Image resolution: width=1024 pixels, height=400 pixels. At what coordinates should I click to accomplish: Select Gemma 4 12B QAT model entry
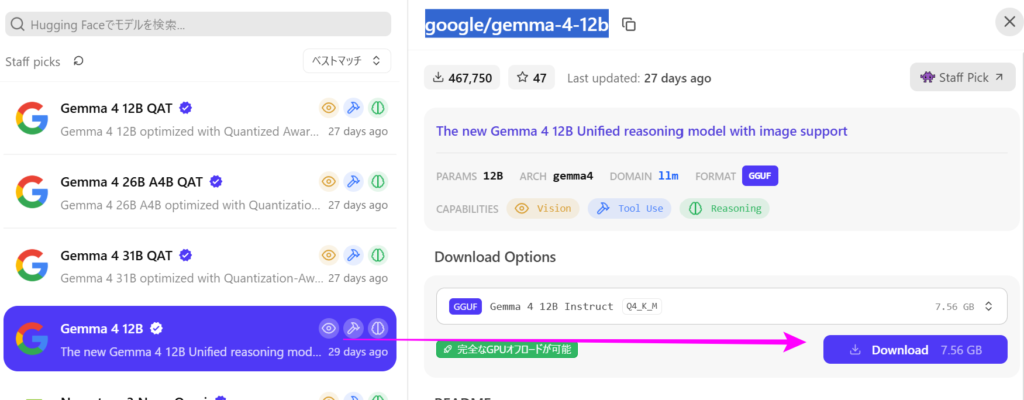tap(198, 118)
